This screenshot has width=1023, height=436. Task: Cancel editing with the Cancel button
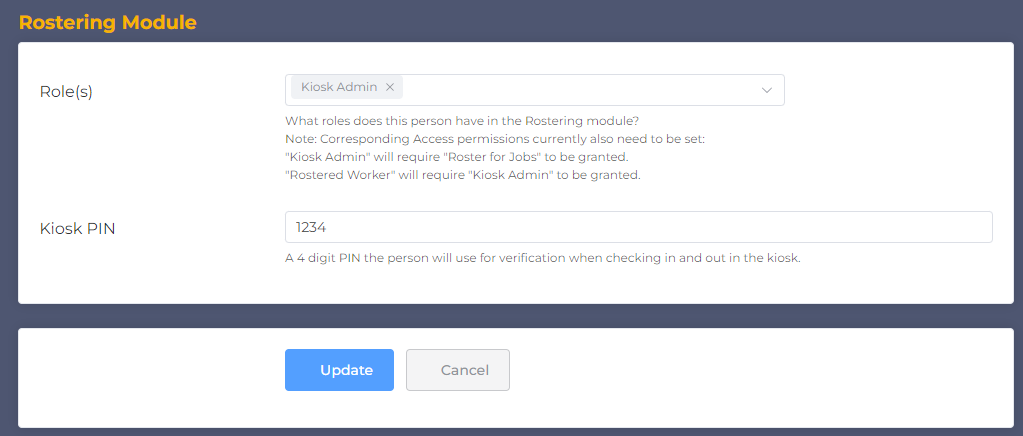tap(458, 370)
